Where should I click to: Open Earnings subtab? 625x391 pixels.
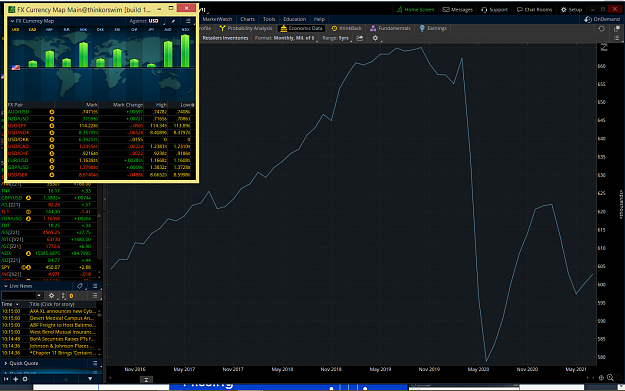(433, 28)
